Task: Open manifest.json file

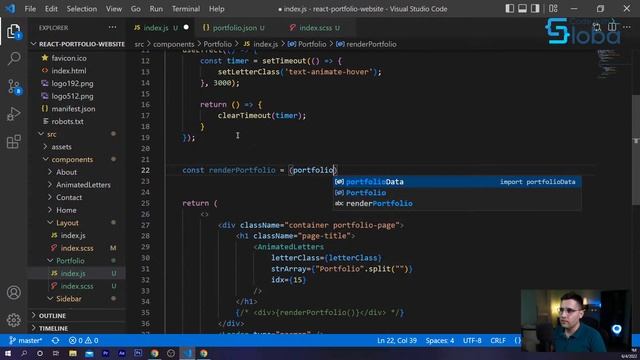Action: point(77,109)
